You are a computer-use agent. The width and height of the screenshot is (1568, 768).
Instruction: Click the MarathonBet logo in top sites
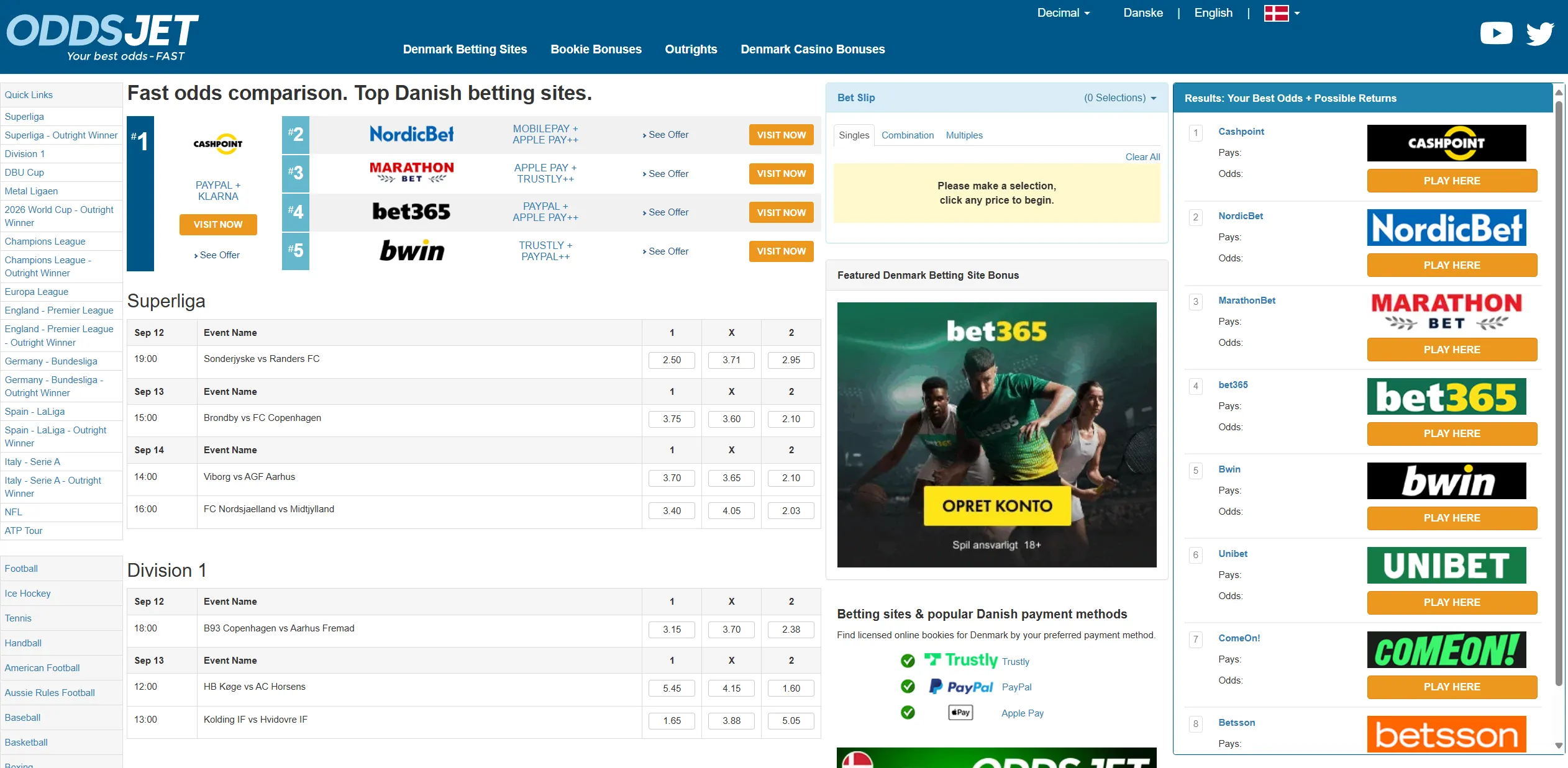411,173
